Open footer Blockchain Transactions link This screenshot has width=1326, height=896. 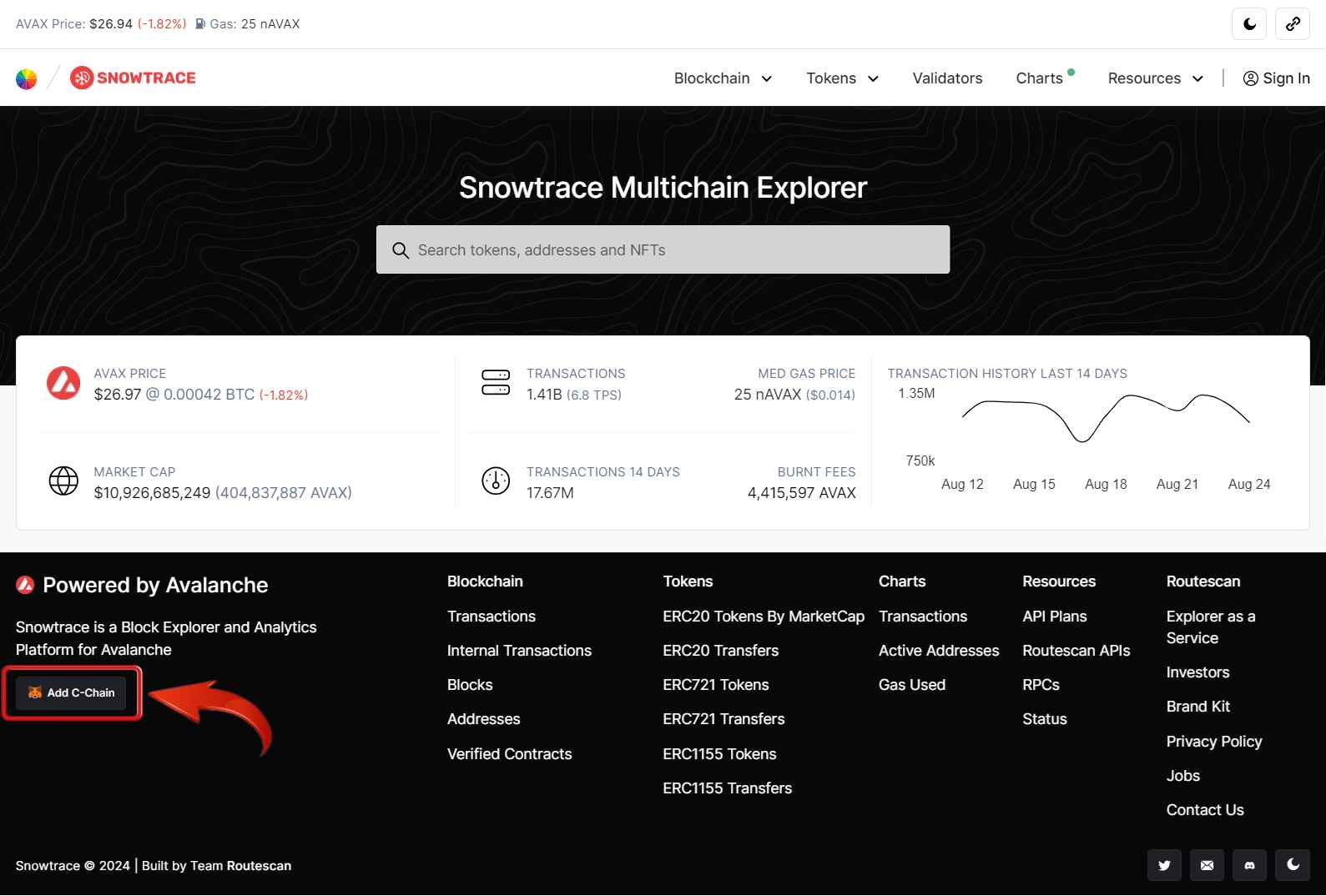pyautogui.click(x=492, y=617)
